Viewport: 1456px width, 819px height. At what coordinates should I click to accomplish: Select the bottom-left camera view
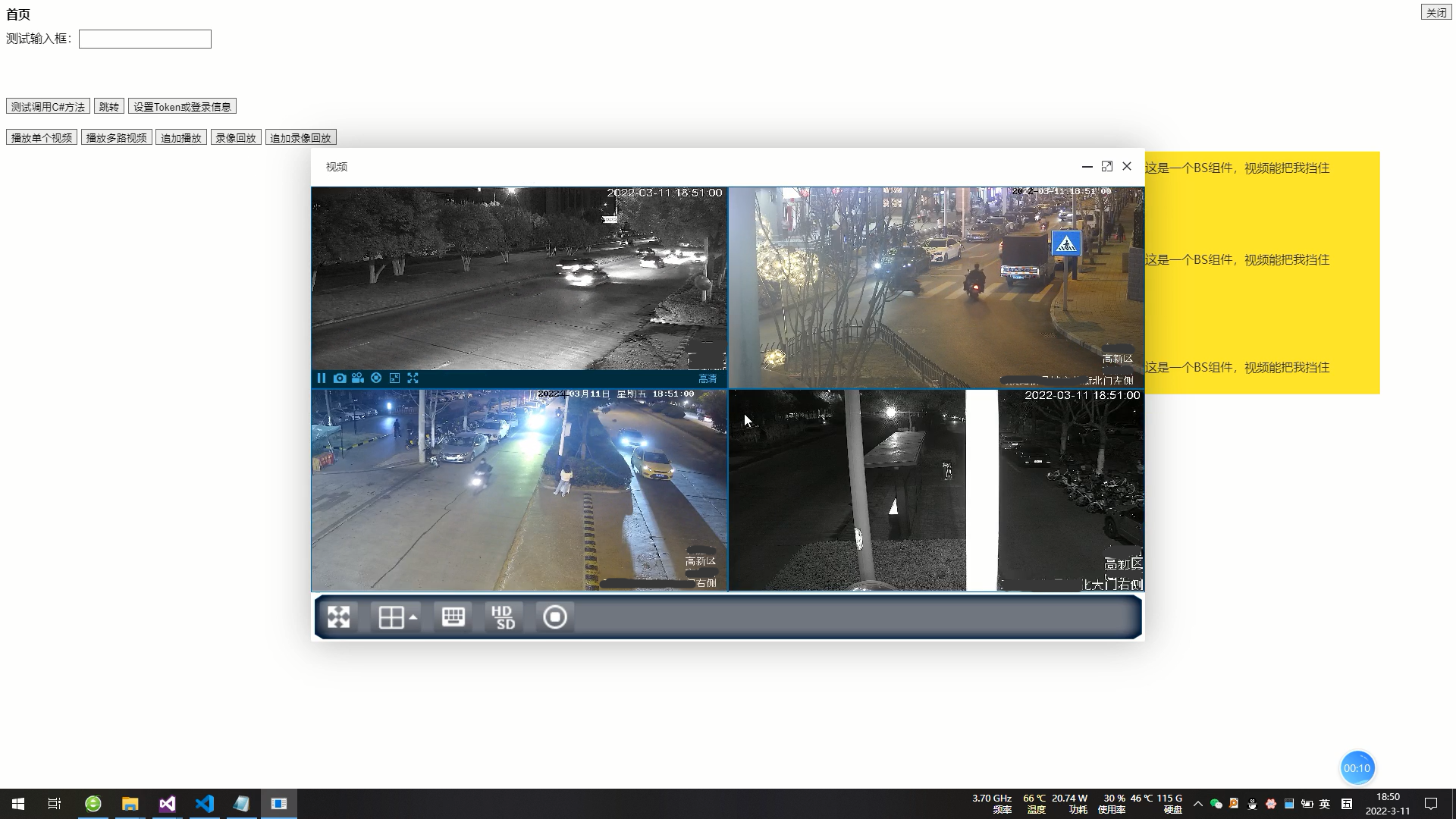click(x=519, y=490)
